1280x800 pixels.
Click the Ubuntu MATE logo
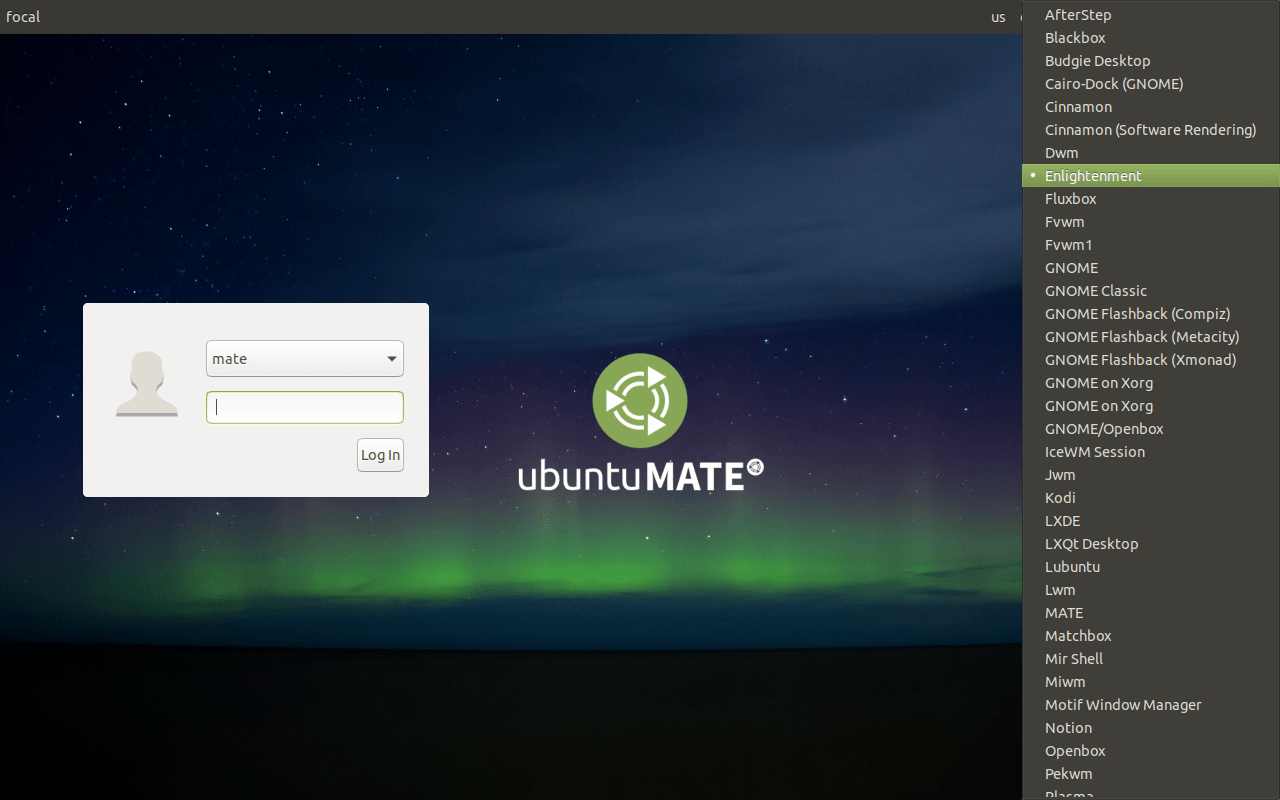pos(639,420)
